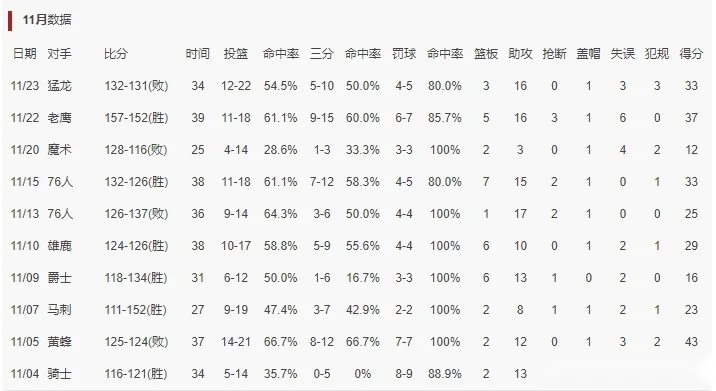
Task: Open the 爵士 opponent entry
Action: pos(59,277)
